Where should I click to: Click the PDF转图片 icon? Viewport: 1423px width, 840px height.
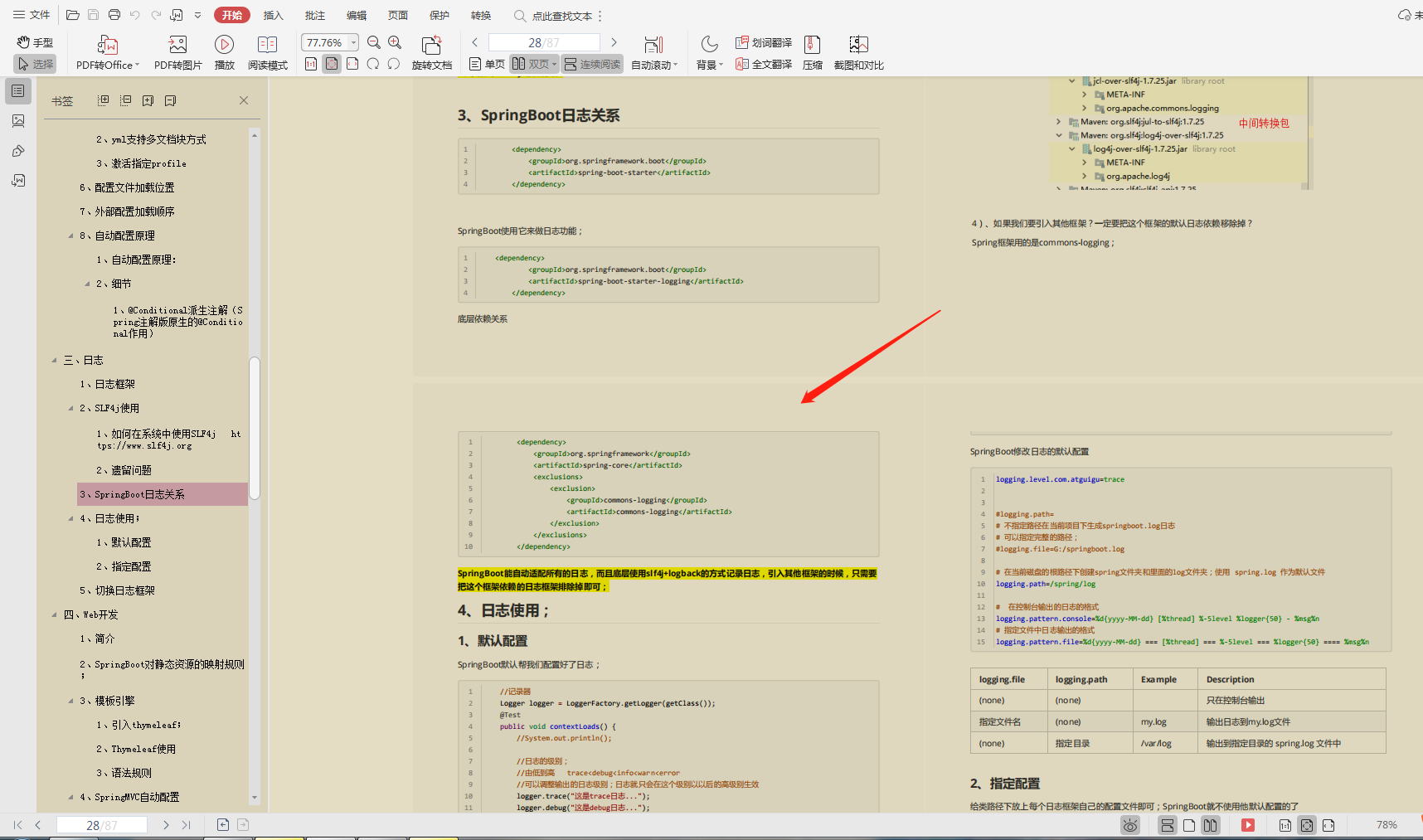(x=177, y=51)
